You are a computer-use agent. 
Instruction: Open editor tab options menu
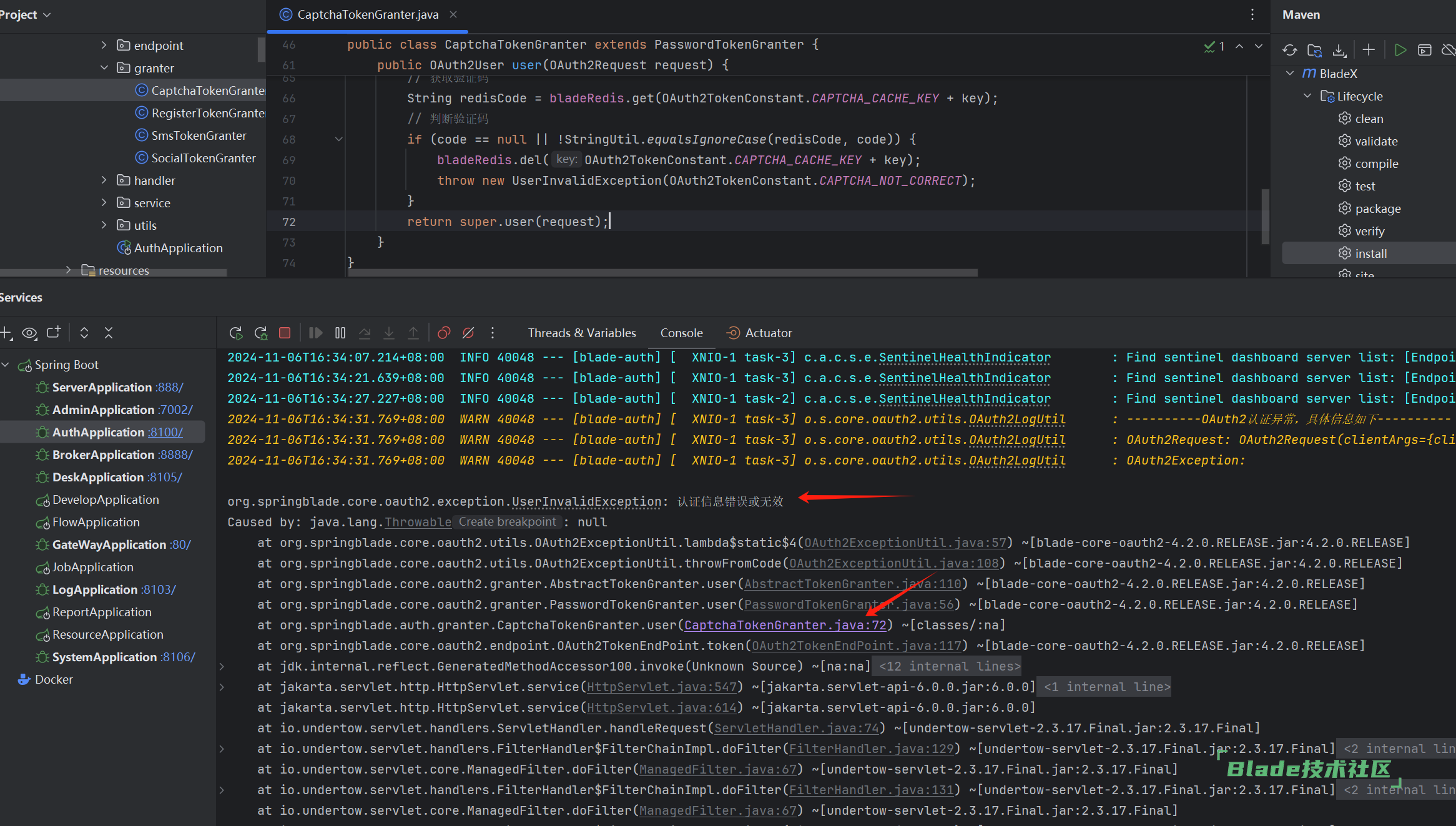[x=1252, y=14]
